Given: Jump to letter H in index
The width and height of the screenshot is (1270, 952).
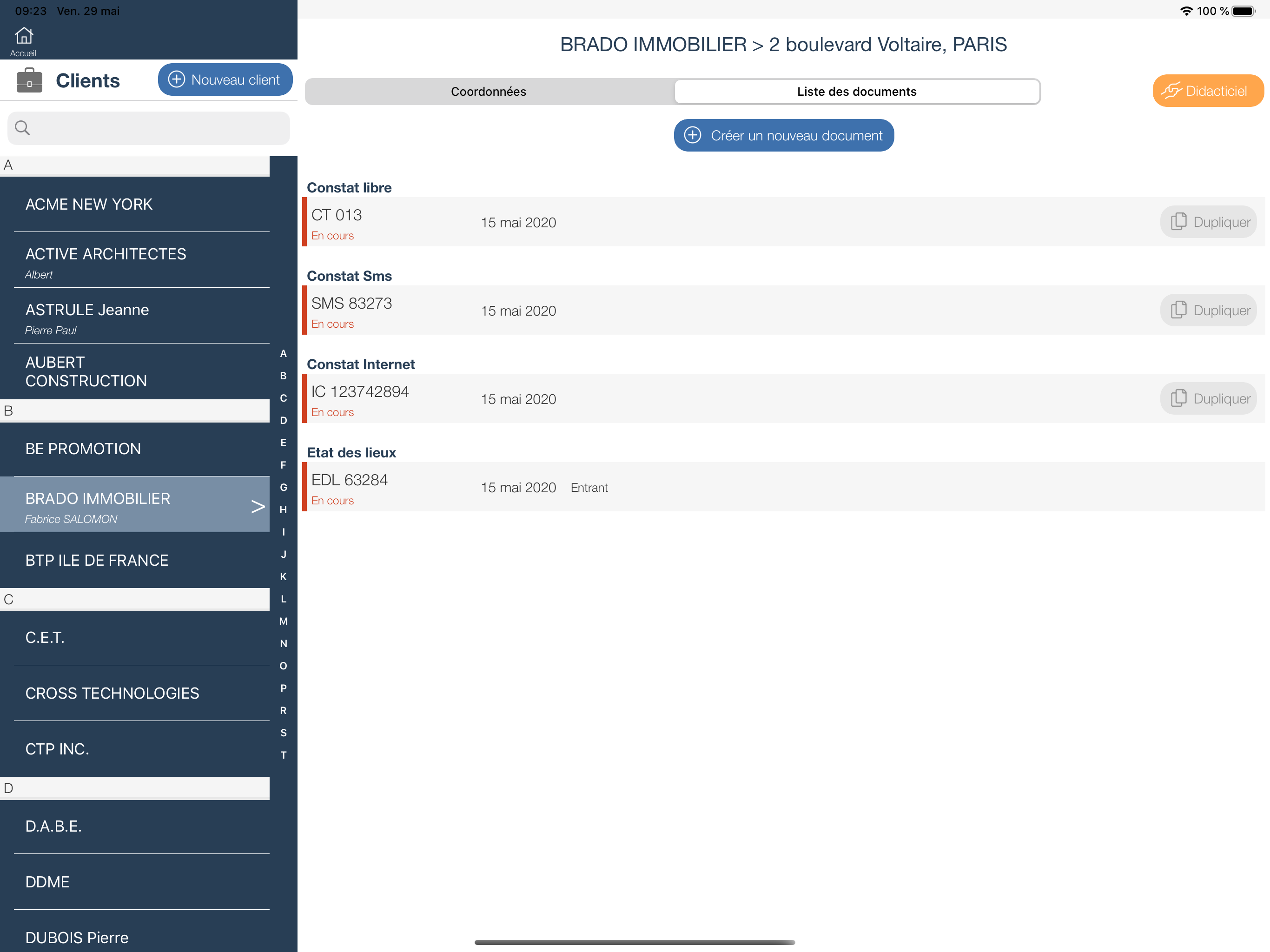Looking at the screenshot, I should 284,510.
